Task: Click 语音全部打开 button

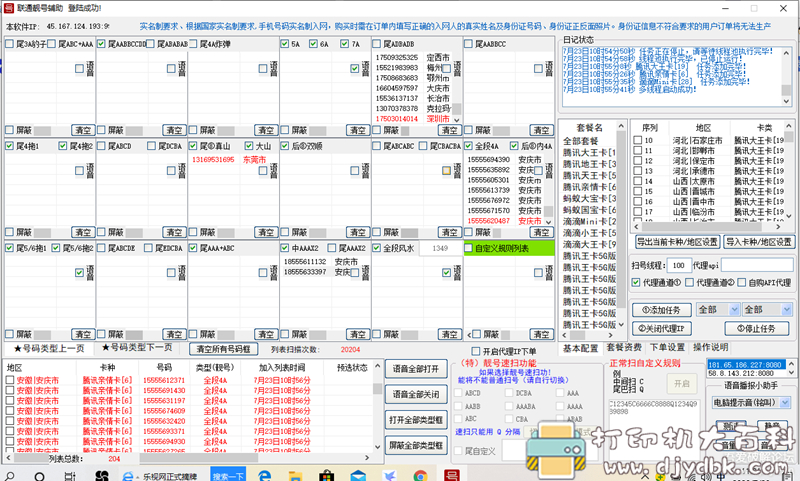Action: [x=416, y=369]
